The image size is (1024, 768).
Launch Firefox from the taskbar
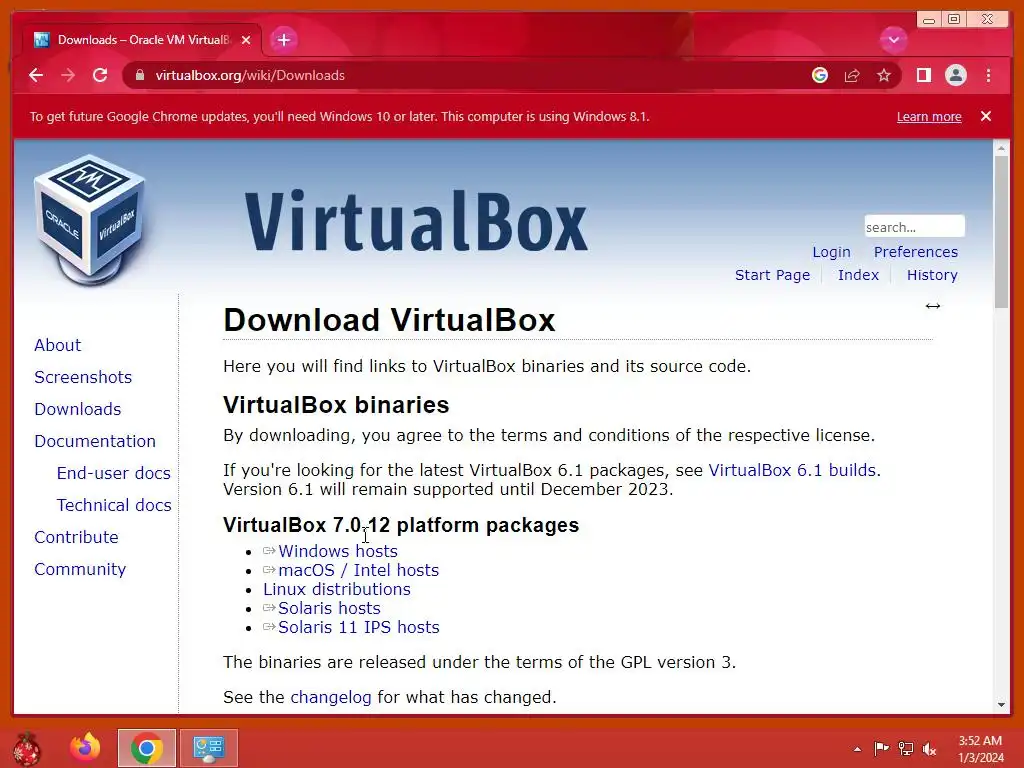[86, 747]
